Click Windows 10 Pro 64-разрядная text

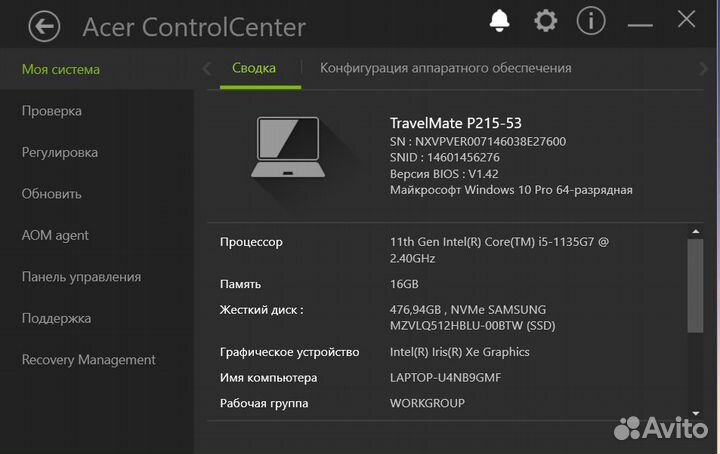(x=511, y=190)
